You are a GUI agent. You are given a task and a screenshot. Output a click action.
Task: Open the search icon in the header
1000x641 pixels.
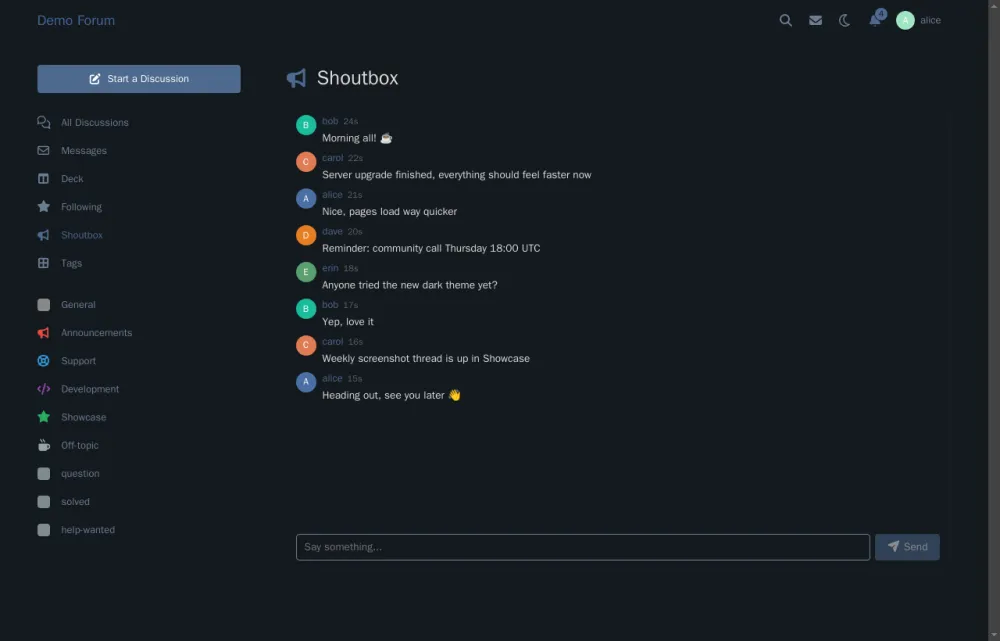785,20
